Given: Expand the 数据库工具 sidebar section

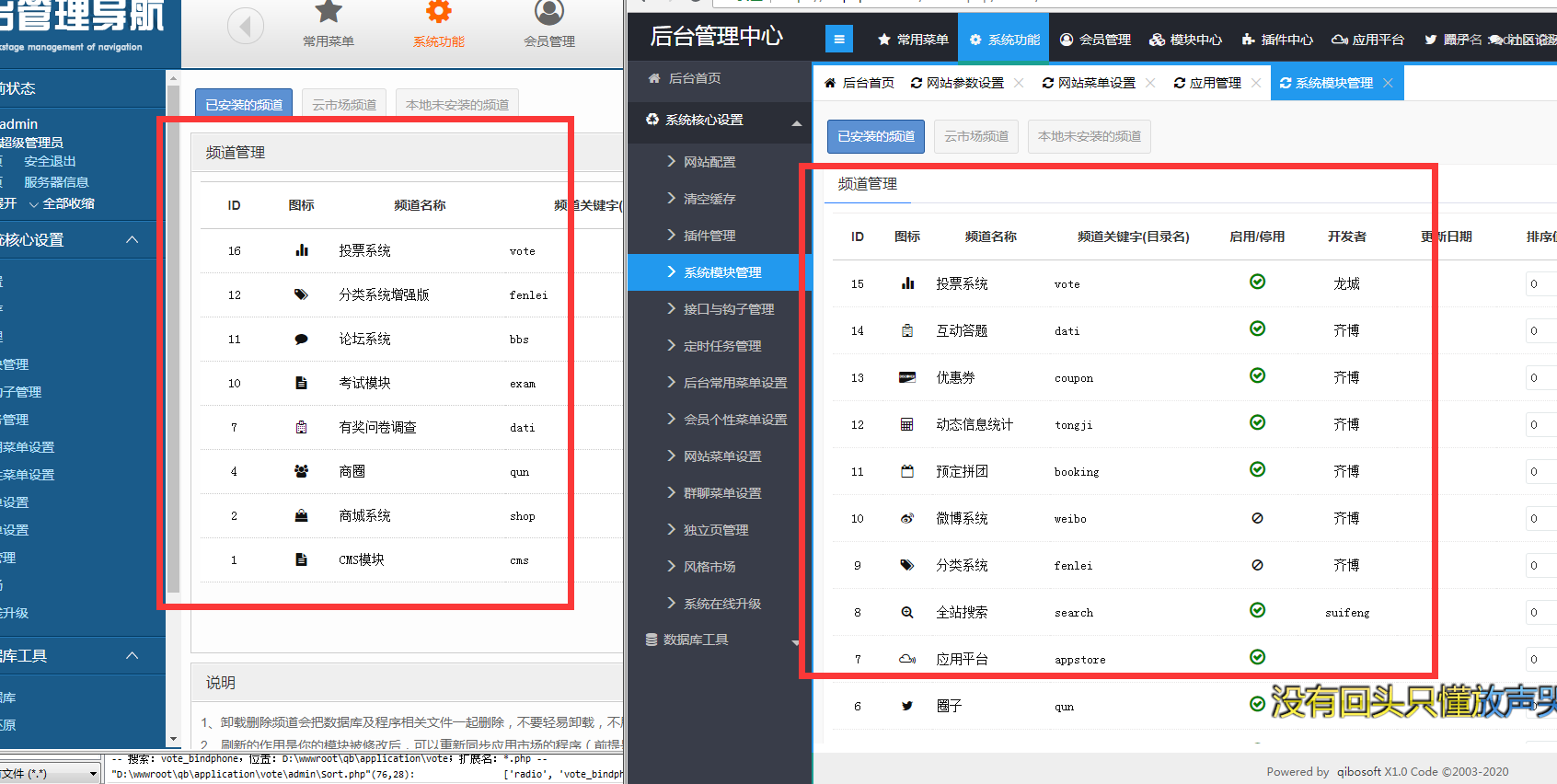Looking at the screenshot, I should pyautogui.click(x=795, y=641).
